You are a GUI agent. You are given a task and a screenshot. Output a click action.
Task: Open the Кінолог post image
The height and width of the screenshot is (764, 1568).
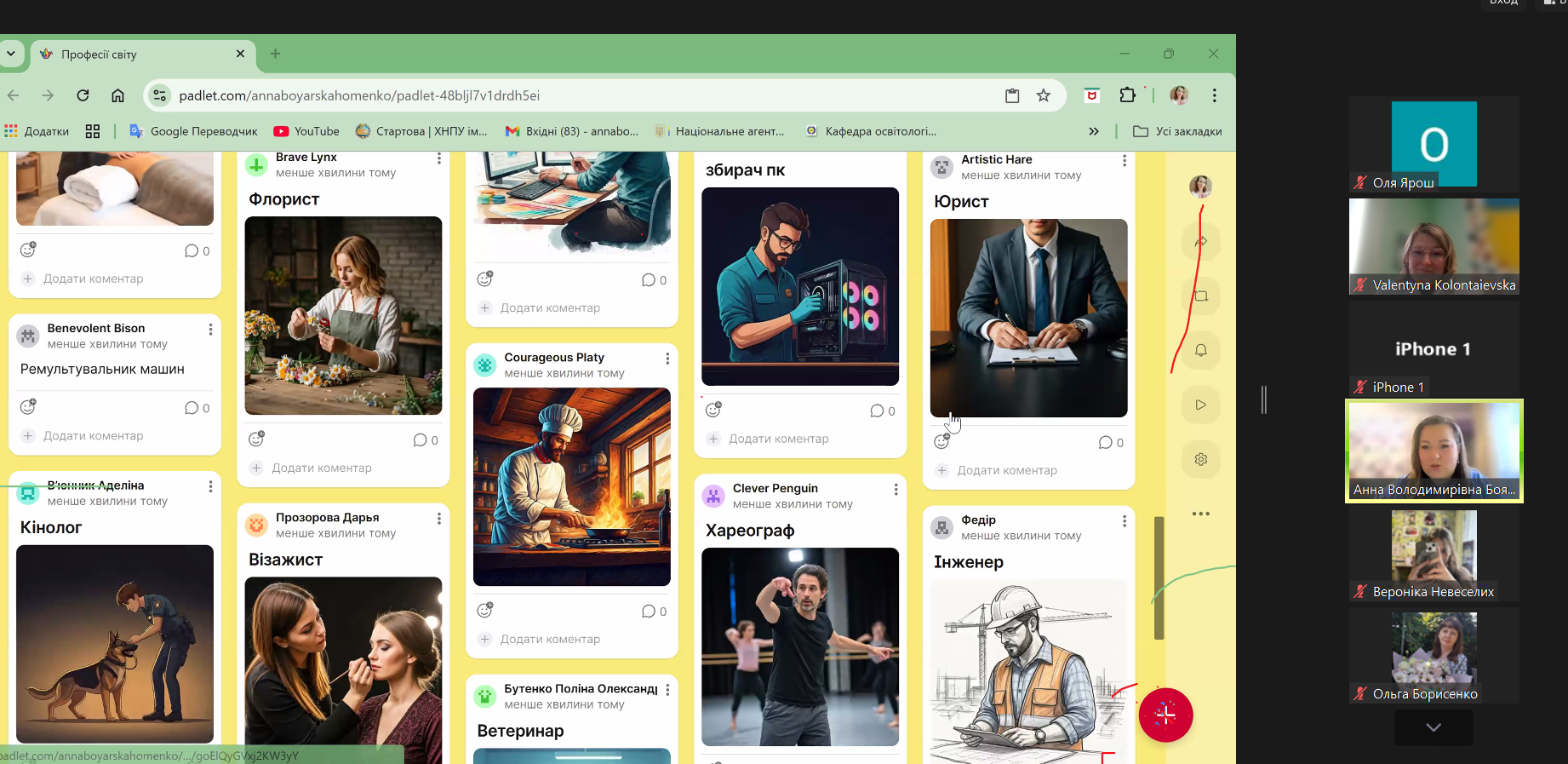pyautogui.click(x=115, y=643)
